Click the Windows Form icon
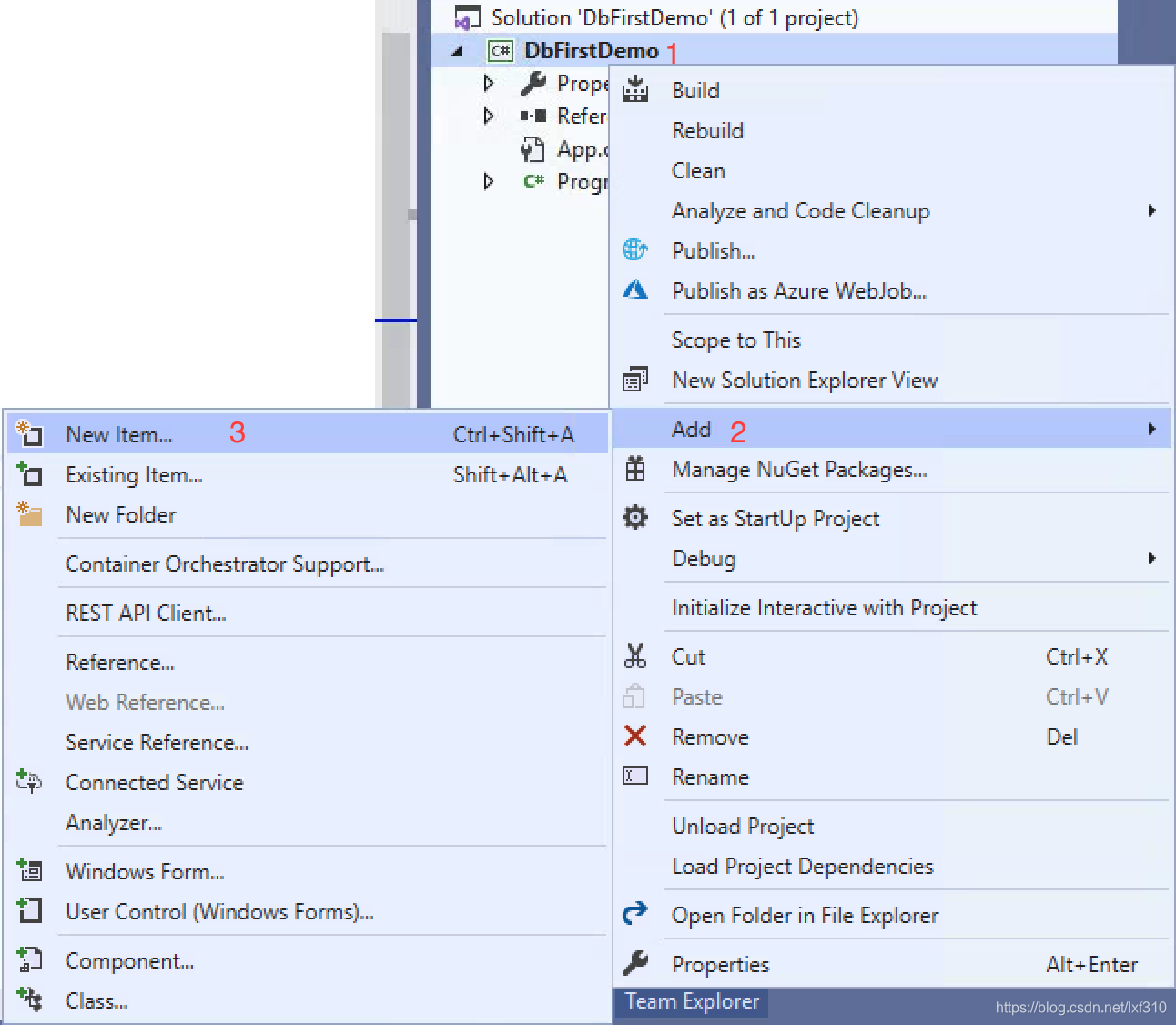The height and width of the screenshot is (1025, 1176). pos(28,870)
